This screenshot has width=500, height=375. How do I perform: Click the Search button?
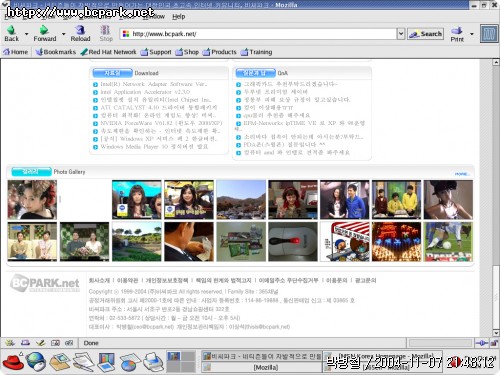pos(425,34)
